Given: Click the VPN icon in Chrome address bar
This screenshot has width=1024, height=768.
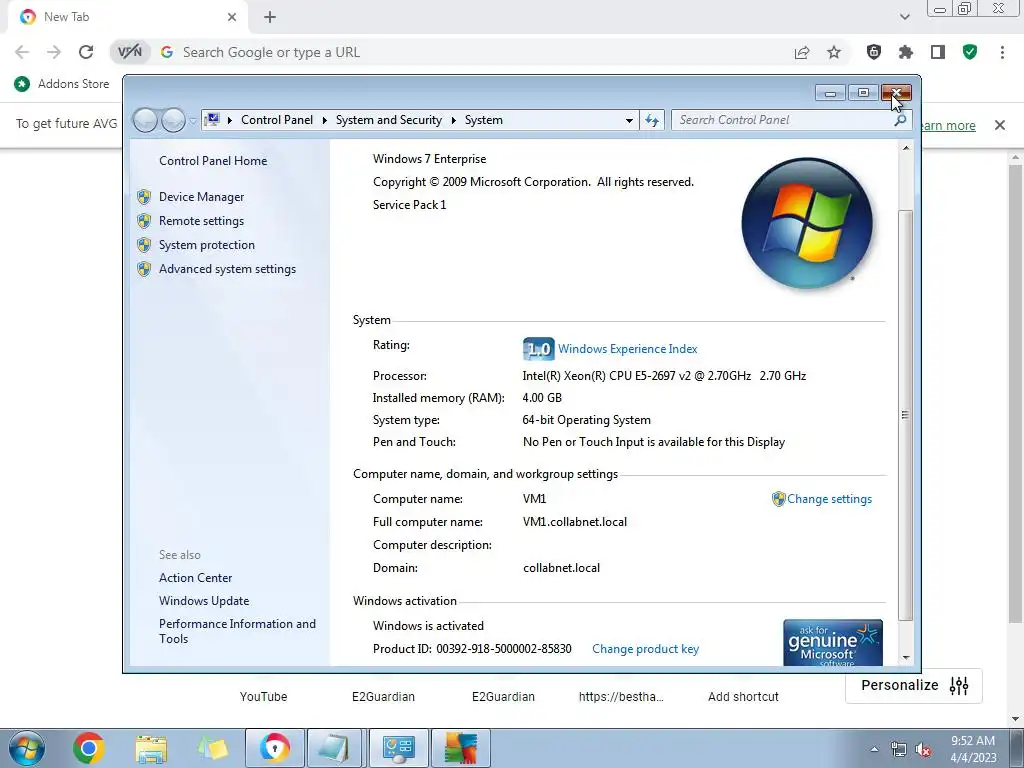Looking at the screenshot, I should pyautogui.click(x=129, y=52).
